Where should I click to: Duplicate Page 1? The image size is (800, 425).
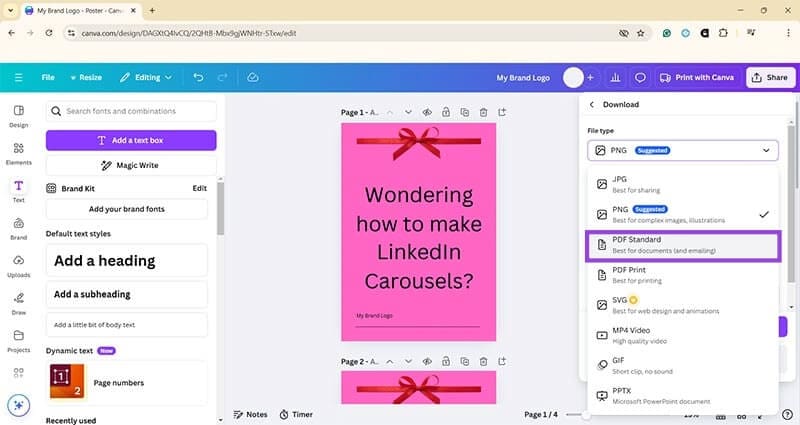[464, 112]
